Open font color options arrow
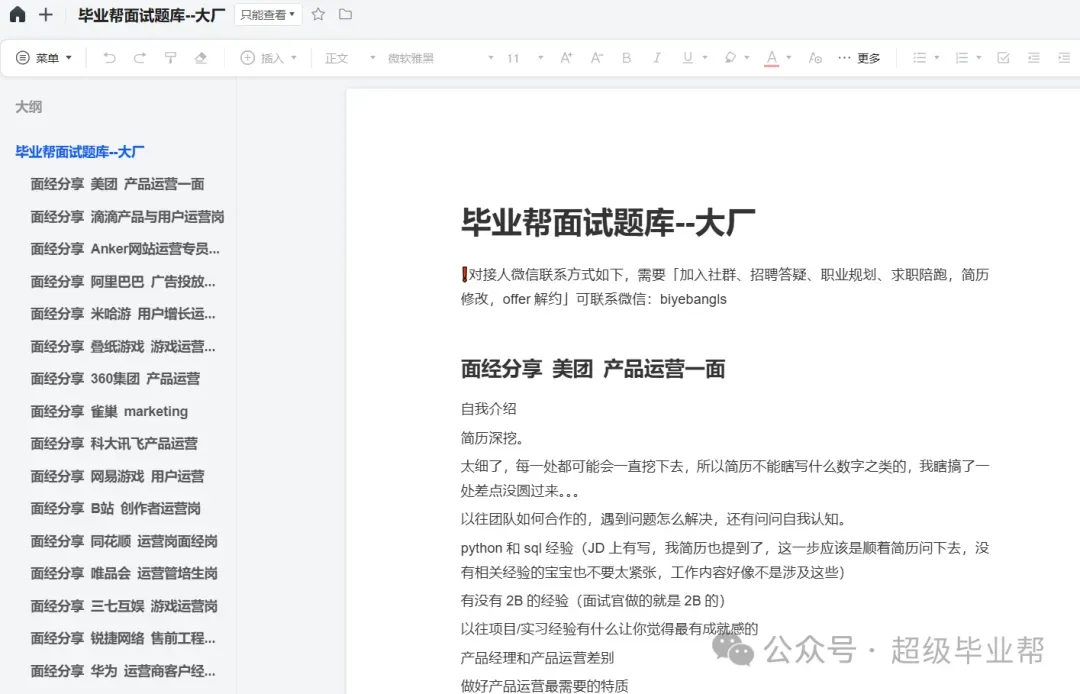This screenshot has height=694, width=1080. (x=789, y=58)
